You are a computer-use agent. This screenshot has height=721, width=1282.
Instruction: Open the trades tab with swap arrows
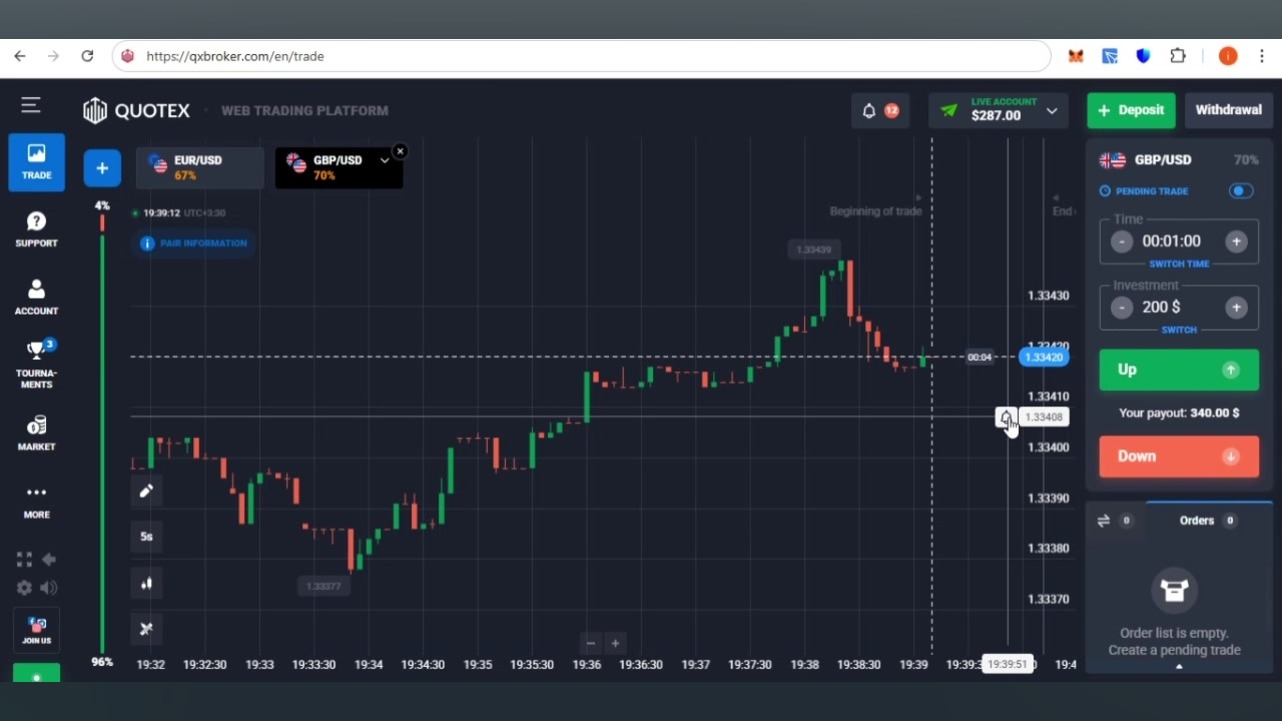tap(1115, 520)
